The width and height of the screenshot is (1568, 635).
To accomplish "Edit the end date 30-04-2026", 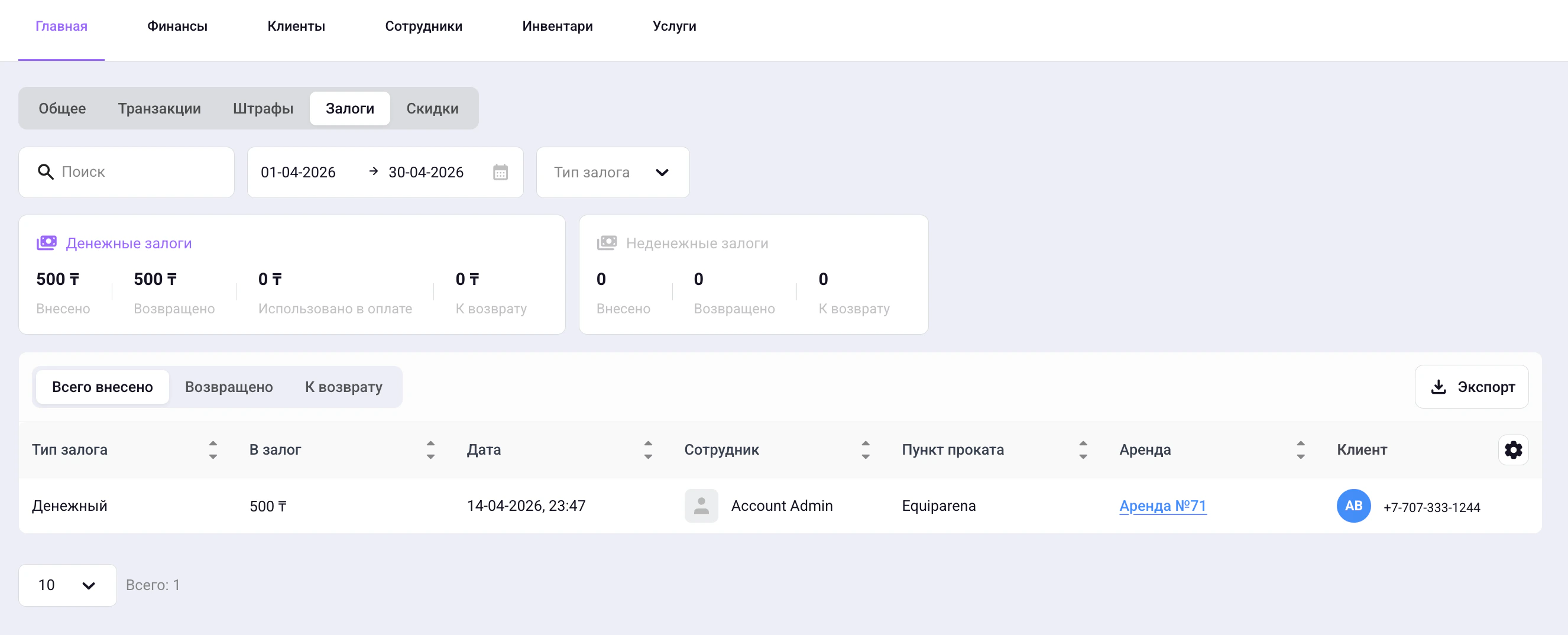I will tap(426, 172).
